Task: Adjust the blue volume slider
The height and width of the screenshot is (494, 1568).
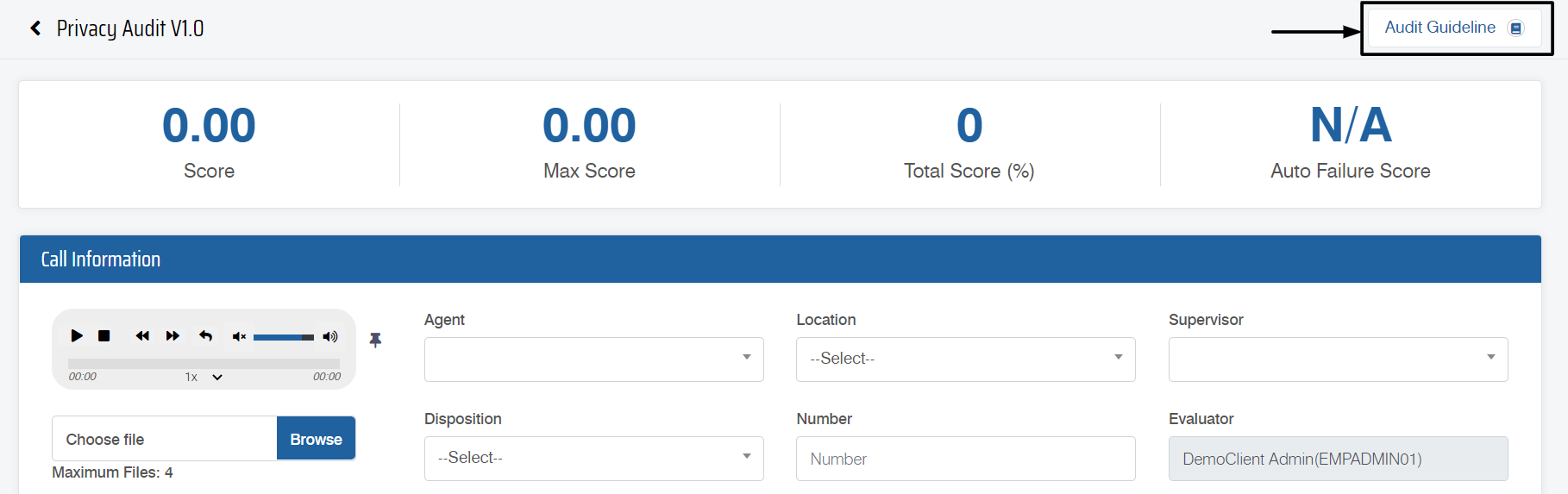Action: point(283,337)
